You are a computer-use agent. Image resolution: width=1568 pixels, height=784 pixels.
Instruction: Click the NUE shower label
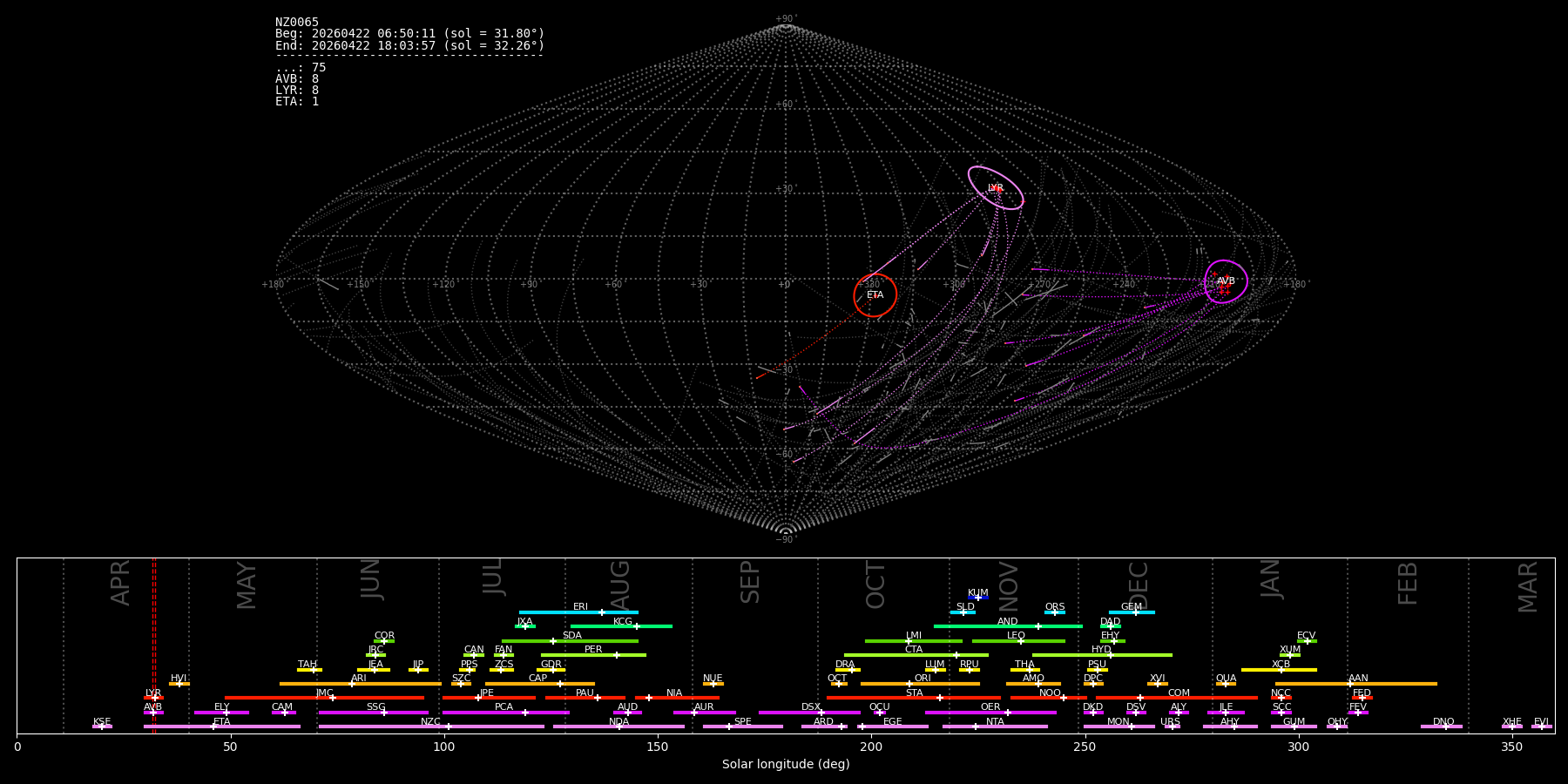713,678
